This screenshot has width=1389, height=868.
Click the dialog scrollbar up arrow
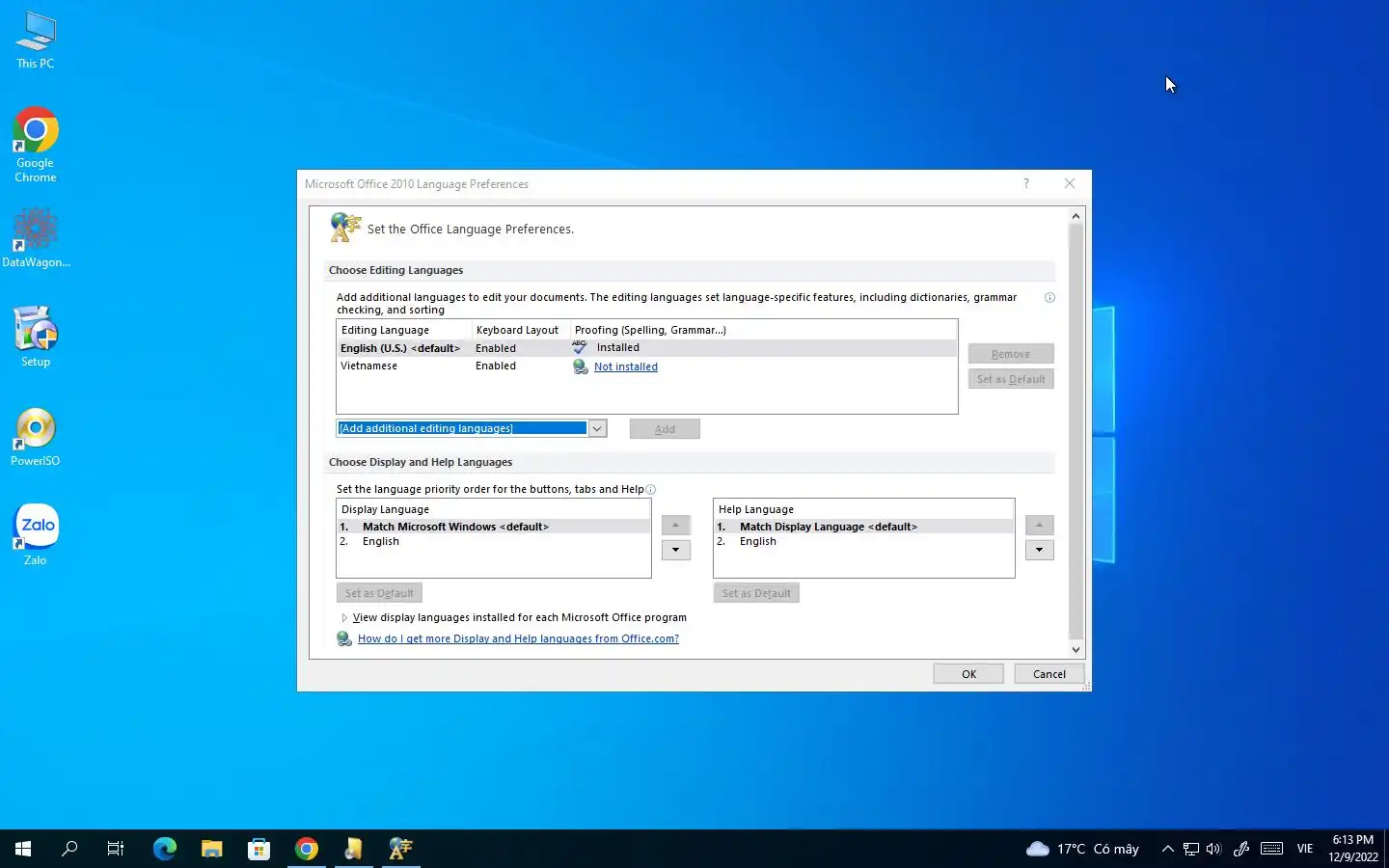coord(1076,216)
